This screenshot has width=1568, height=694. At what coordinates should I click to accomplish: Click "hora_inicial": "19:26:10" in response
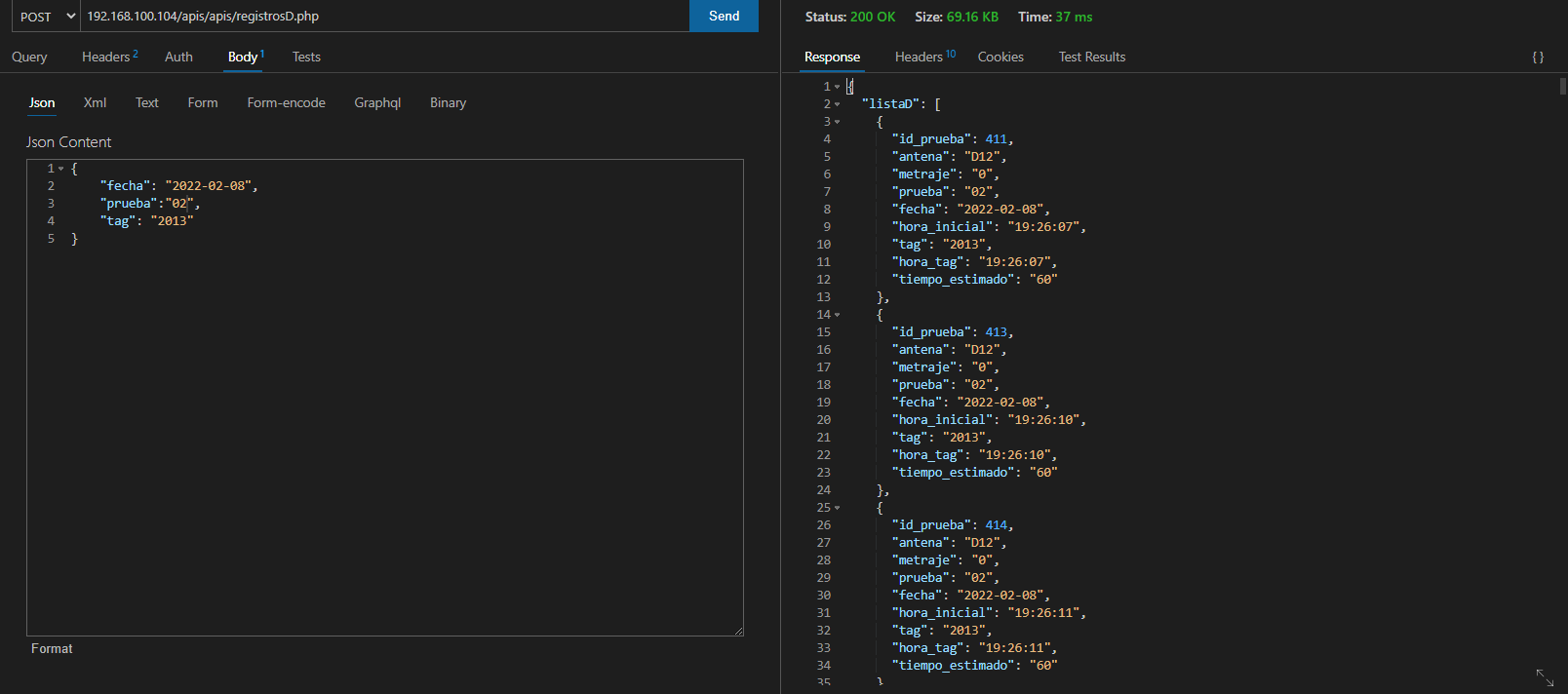[x=989, y=420]
